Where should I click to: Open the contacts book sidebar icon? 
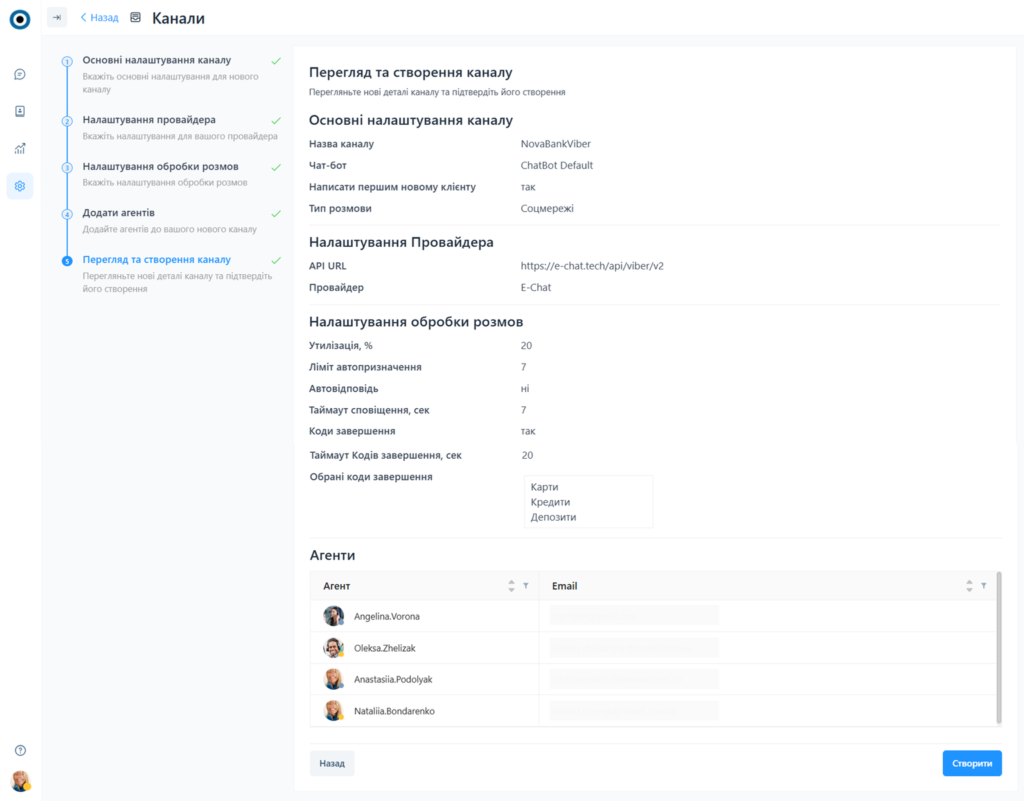20,111
